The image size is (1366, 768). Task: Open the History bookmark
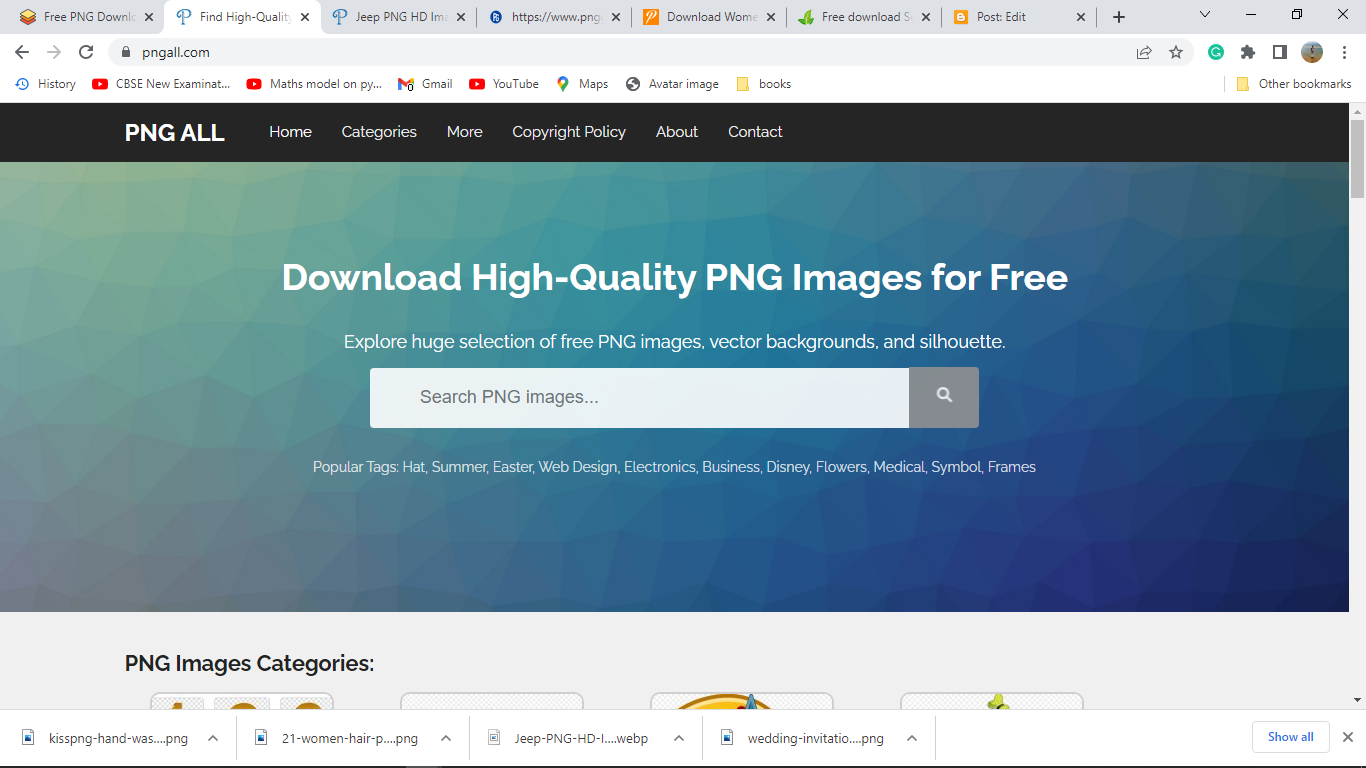pyautogui.click(x=46, y=84)
